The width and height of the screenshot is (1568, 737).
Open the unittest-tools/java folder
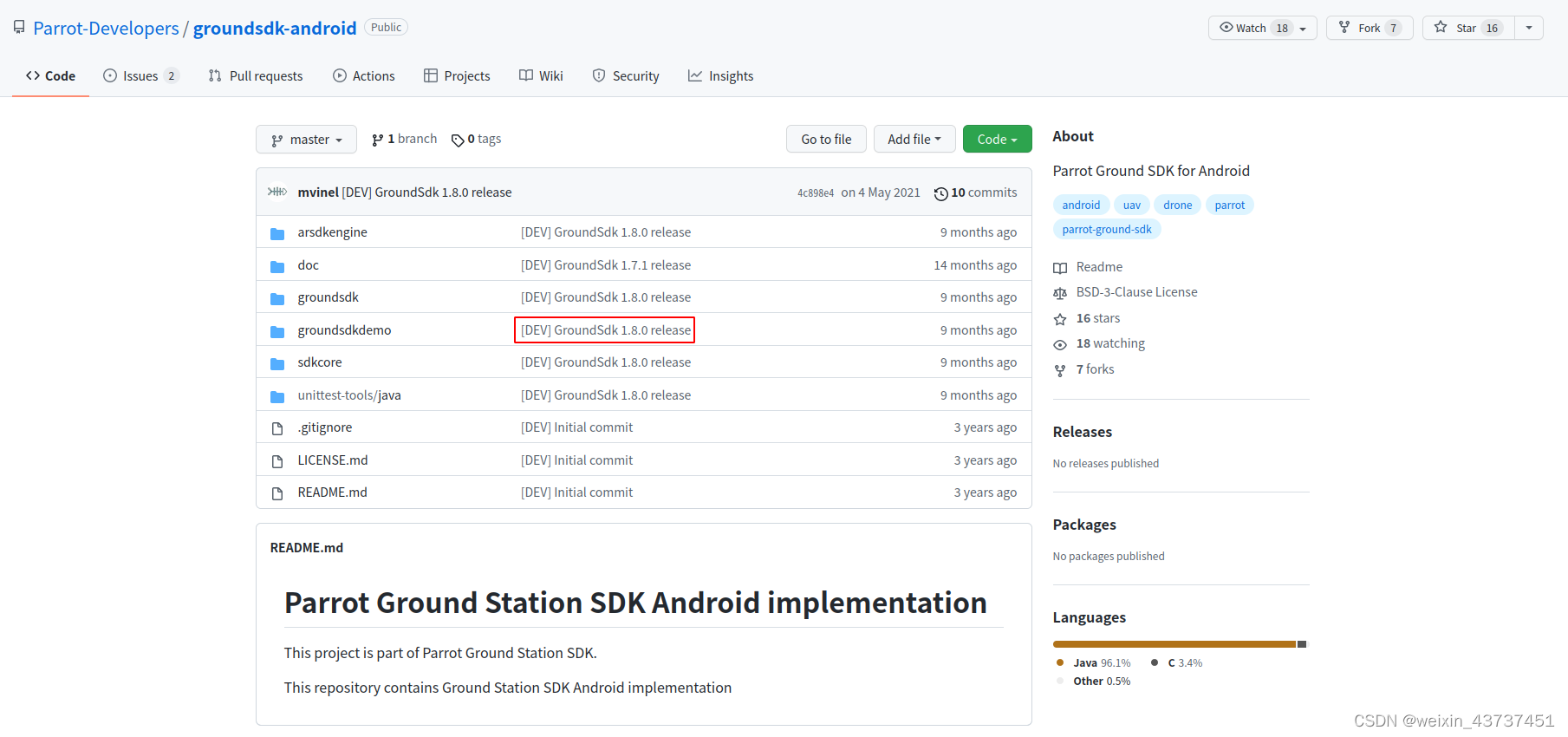[x=349, y=395]
